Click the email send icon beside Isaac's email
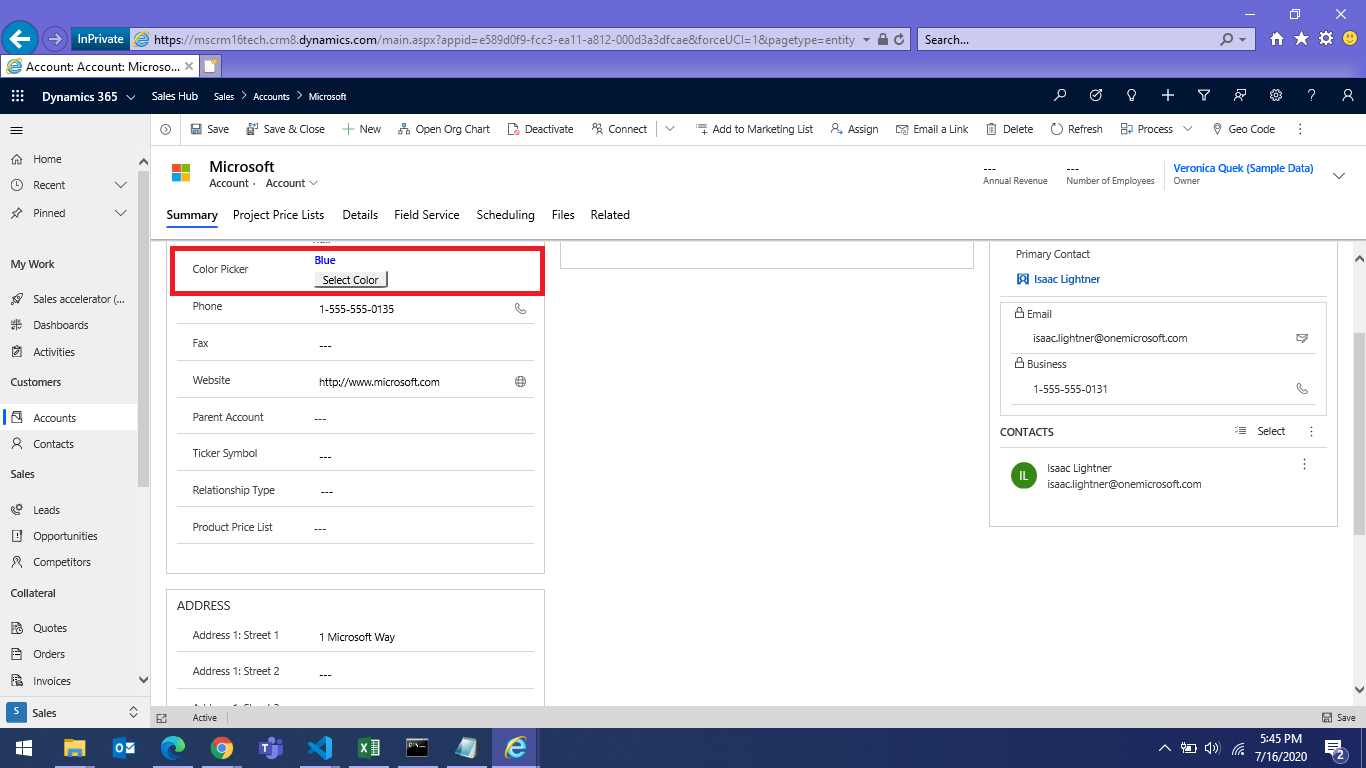This screenshot has height=768, width=1366. 1302,338
